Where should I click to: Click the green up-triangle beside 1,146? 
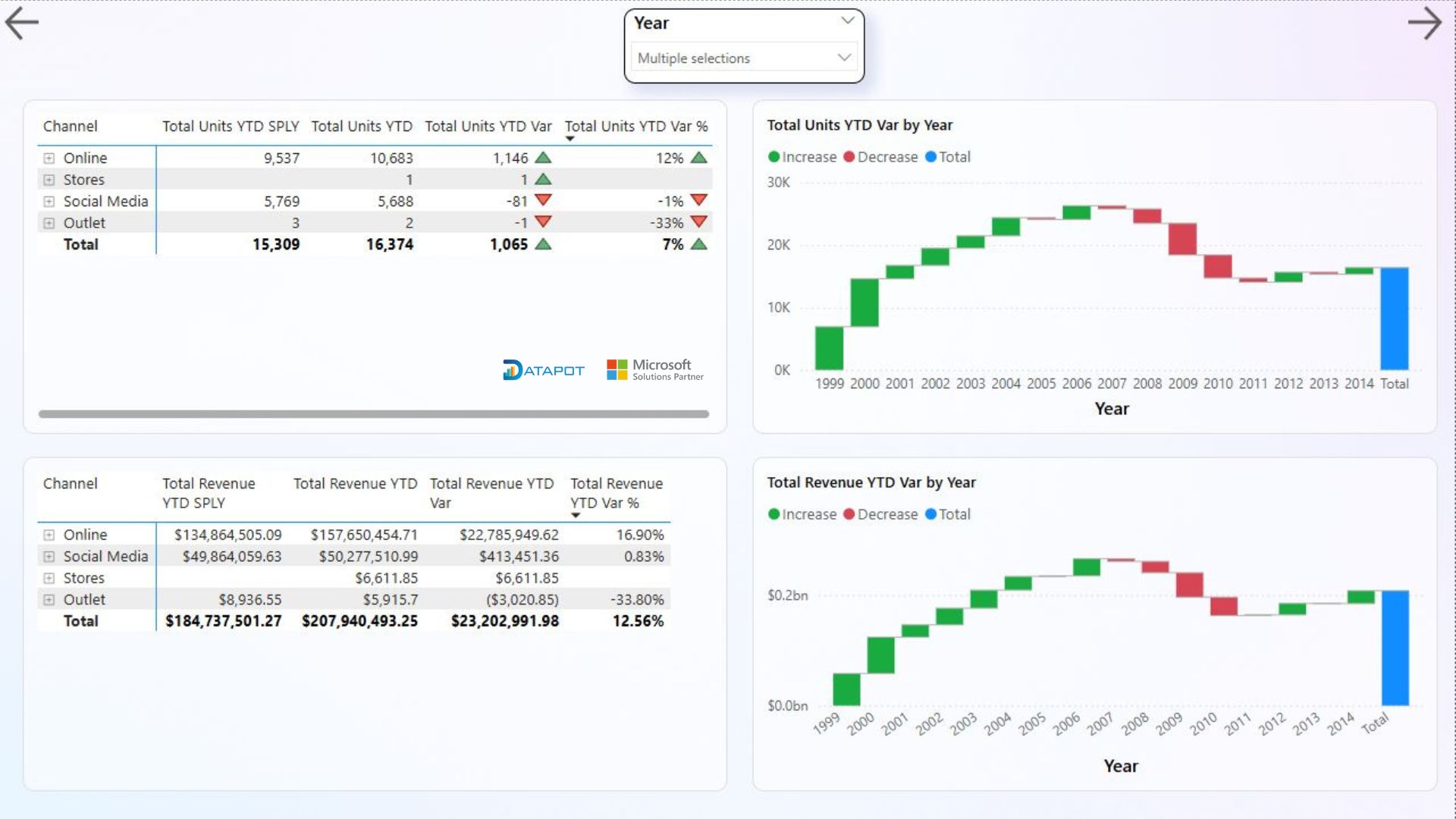click(543, 158)
